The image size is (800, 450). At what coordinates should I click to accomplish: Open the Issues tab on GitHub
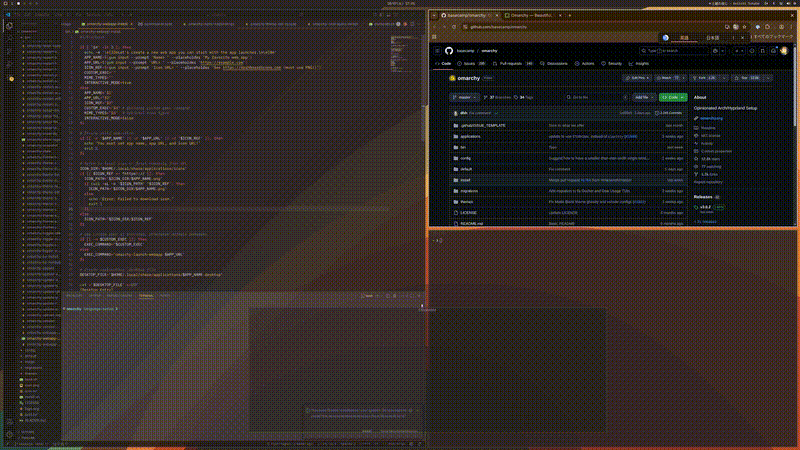(x=471, y=64)
